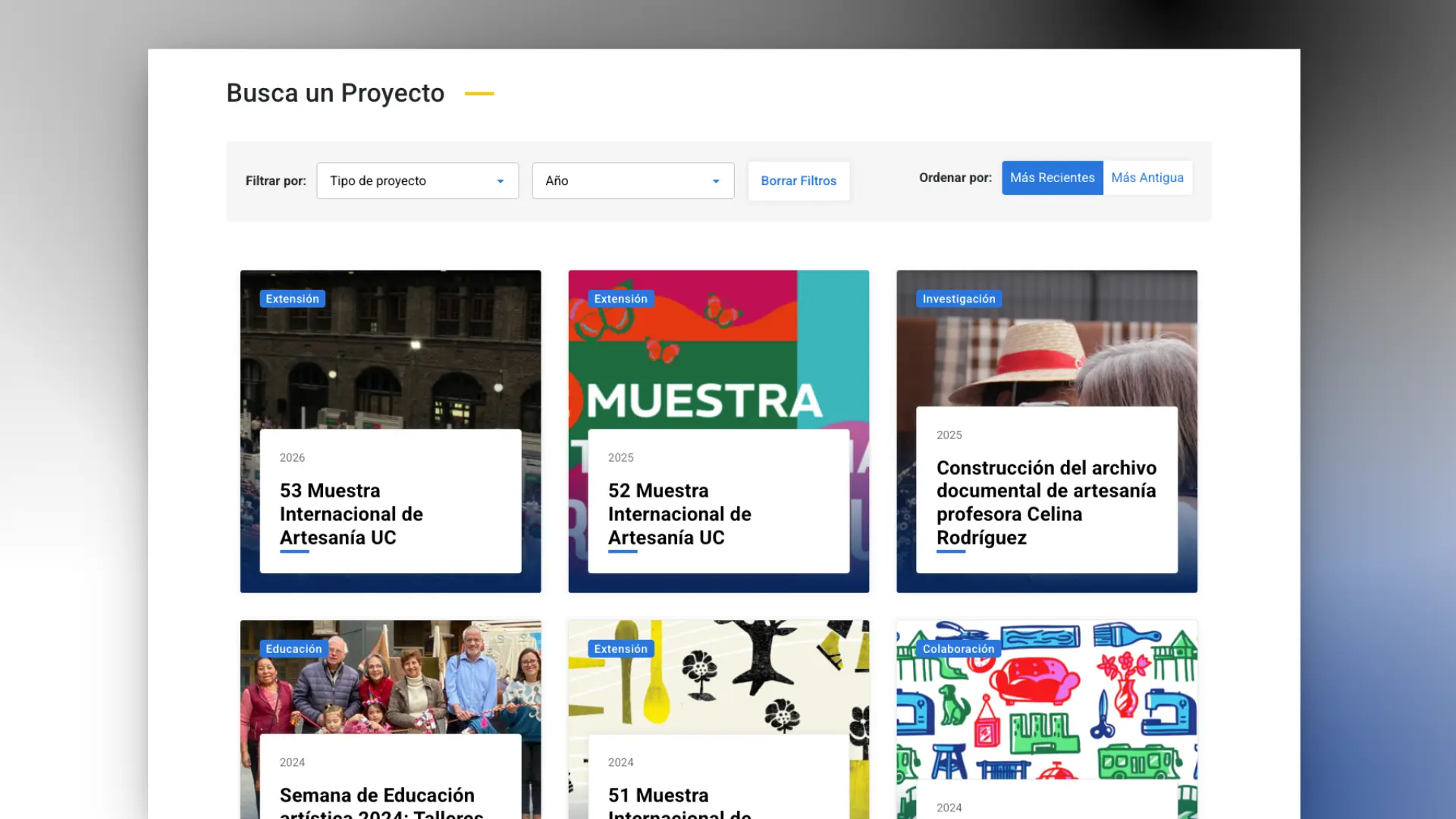Open the Tipo de proyecto dropdown
Image resolution: width=1456 pixels, height=819 pixels.
point(417,180)
